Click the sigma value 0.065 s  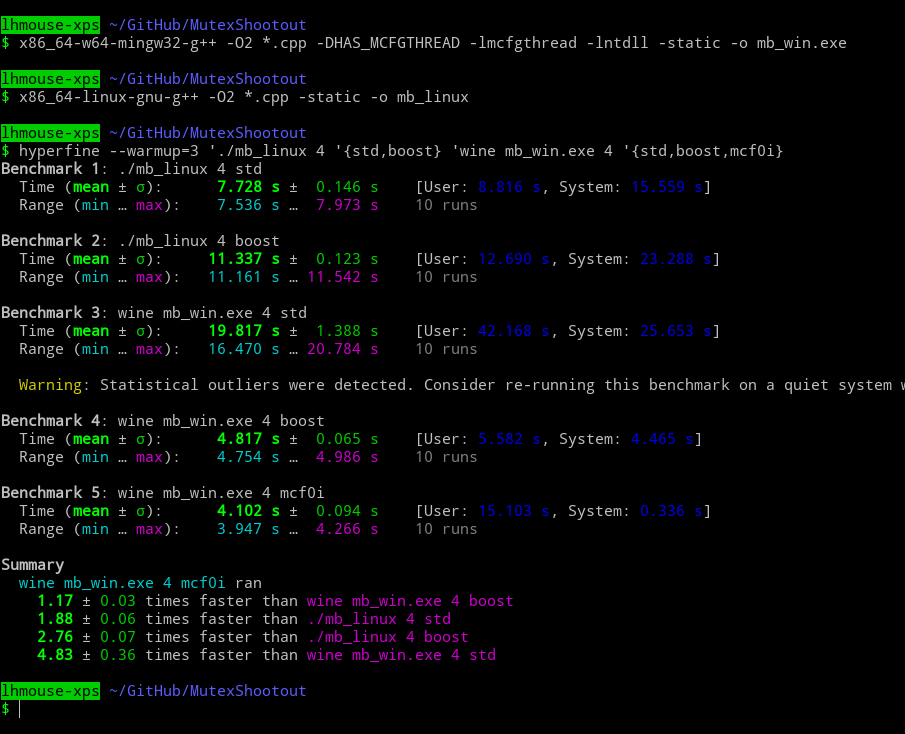(x=347, y=439)
